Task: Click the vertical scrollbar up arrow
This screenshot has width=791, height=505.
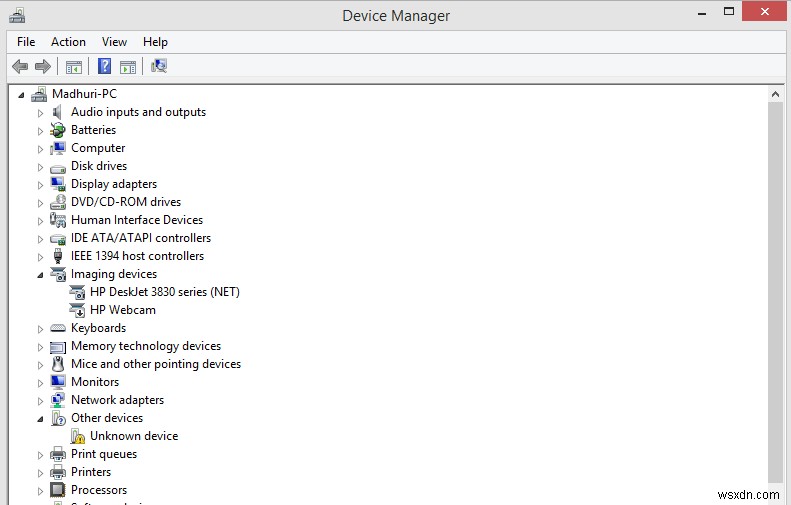Action: (x=775, y=94)
